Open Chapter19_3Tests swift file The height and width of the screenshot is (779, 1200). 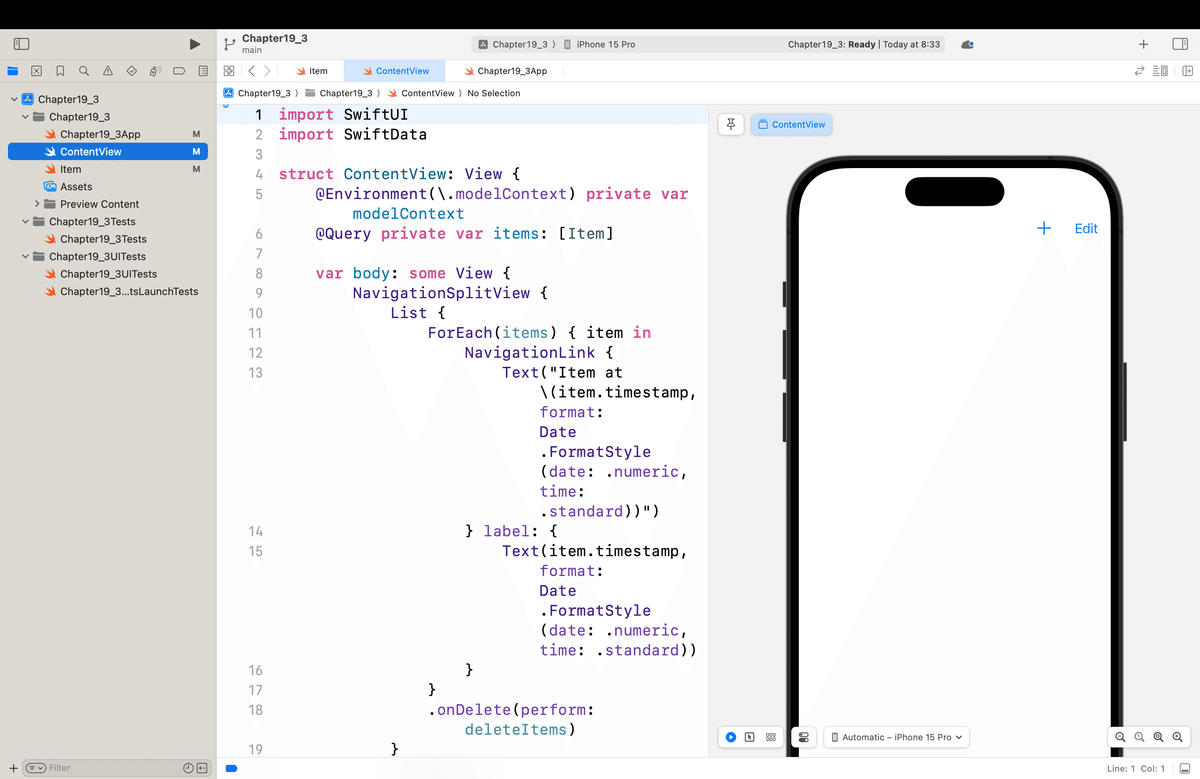[x=103, y=239]
